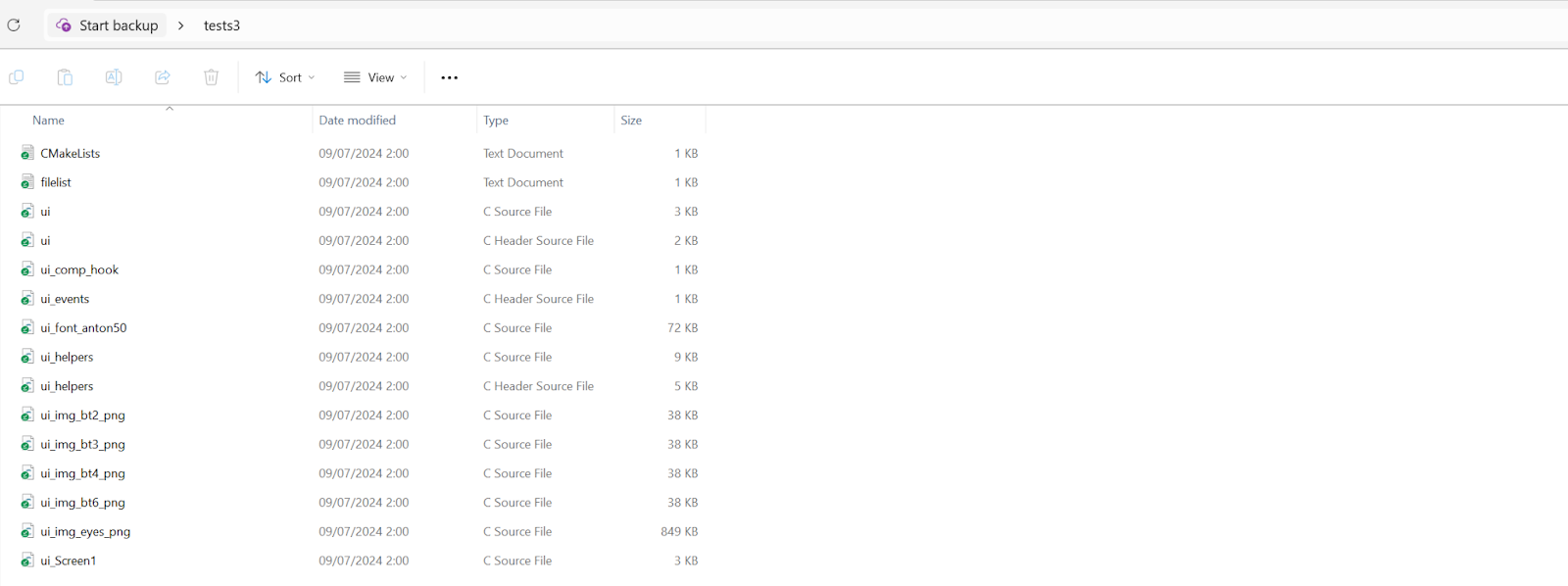Select the ui C Source File 3 KB
The width and height of the screenshot is (1568, 586).
(x=45, y=212)
